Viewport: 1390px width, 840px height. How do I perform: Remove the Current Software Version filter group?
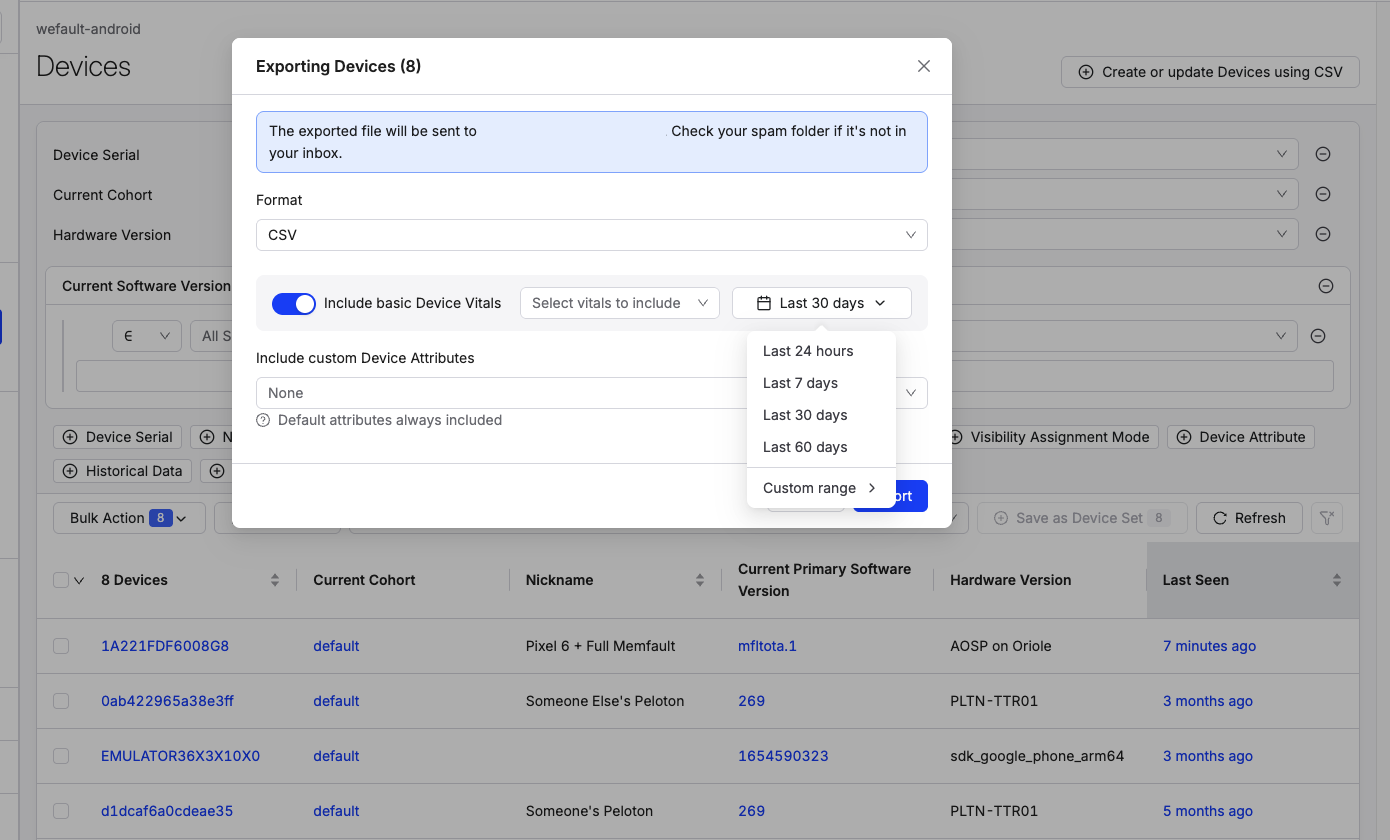click(x=1326, y=286)
